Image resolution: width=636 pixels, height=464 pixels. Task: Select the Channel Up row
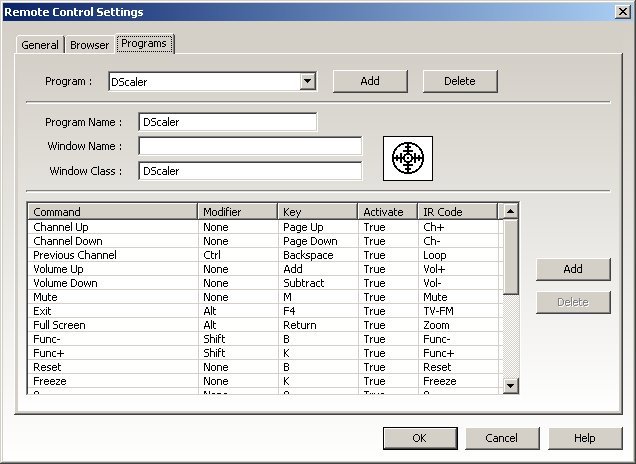point(265,227)
